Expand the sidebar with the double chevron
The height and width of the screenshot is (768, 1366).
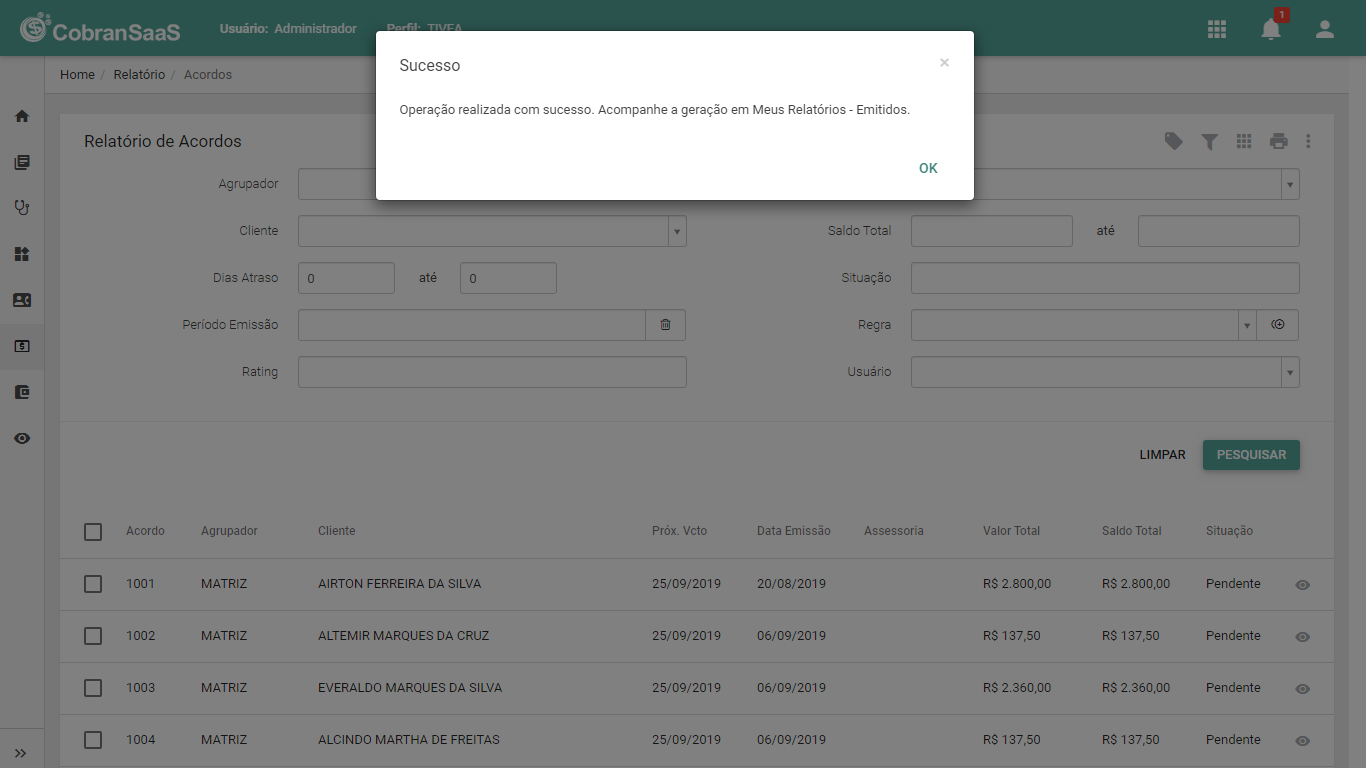(x=21, y=753)
